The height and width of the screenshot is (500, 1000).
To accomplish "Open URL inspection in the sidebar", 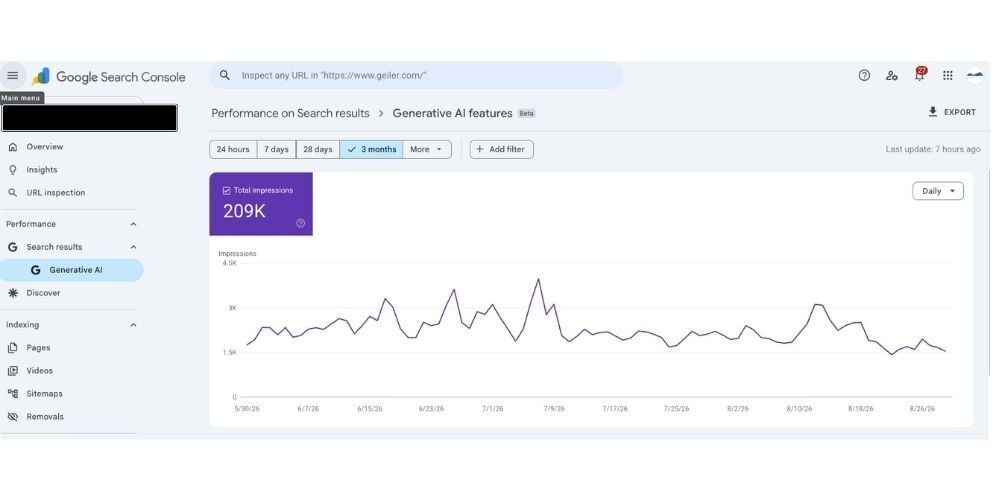I will click(55, 193).
